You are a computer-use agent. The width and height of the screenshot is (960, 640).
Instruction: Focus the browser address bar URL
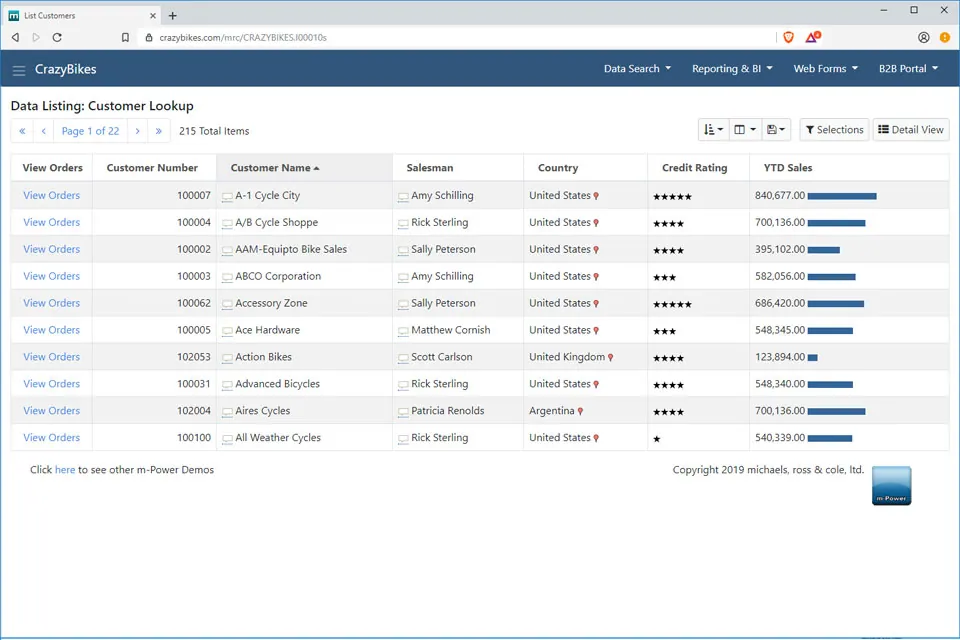pyautogui.click(x=243, y=37)
